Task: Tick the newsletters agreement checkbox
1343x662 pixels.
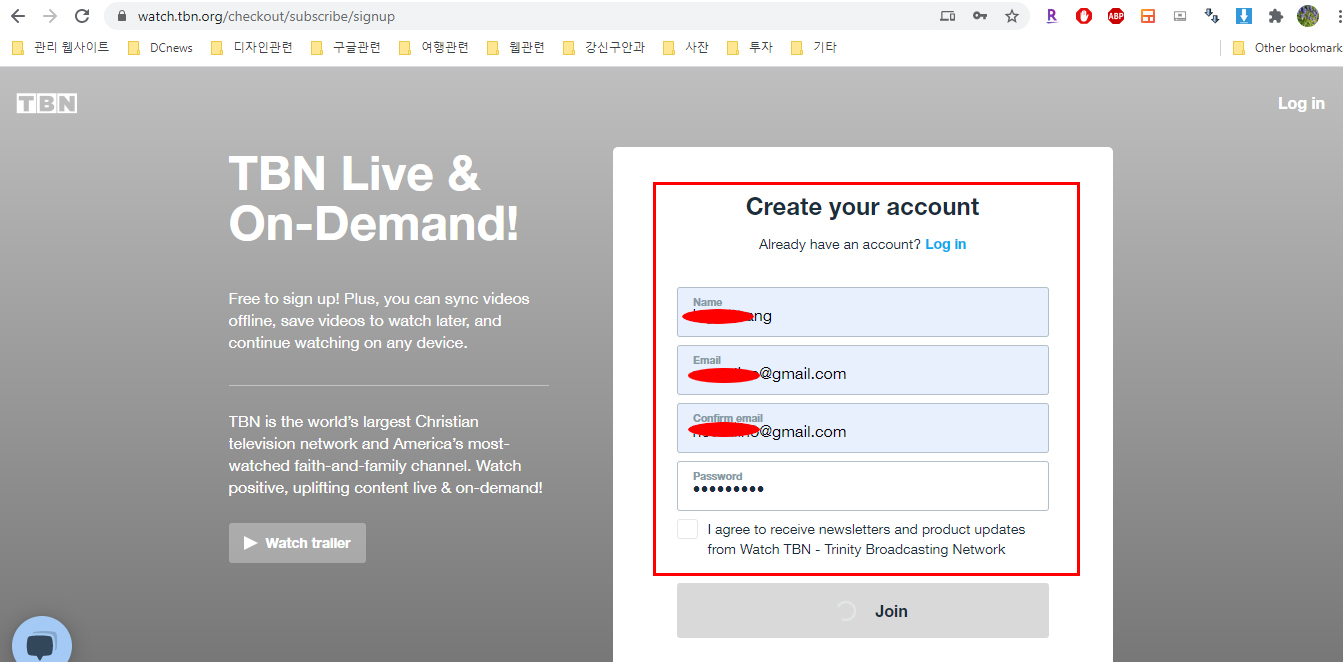Action: tap(687, 529)
